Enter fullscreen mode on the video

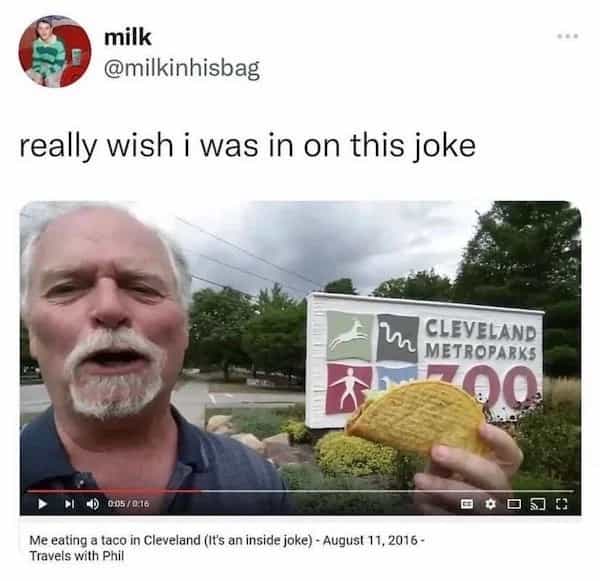[x=561, y=504]
